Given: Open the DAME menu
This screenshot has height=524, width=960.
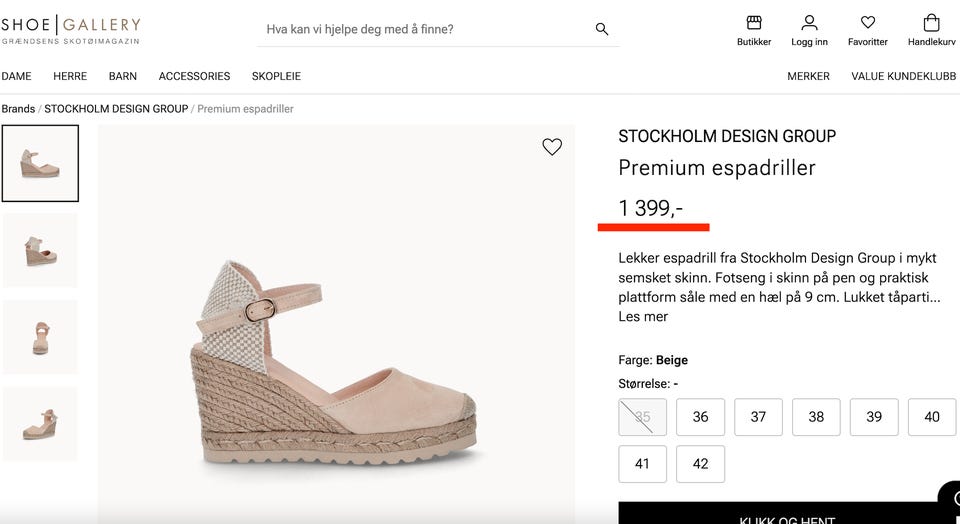Looking at the screenshot, I should point(16,76).
